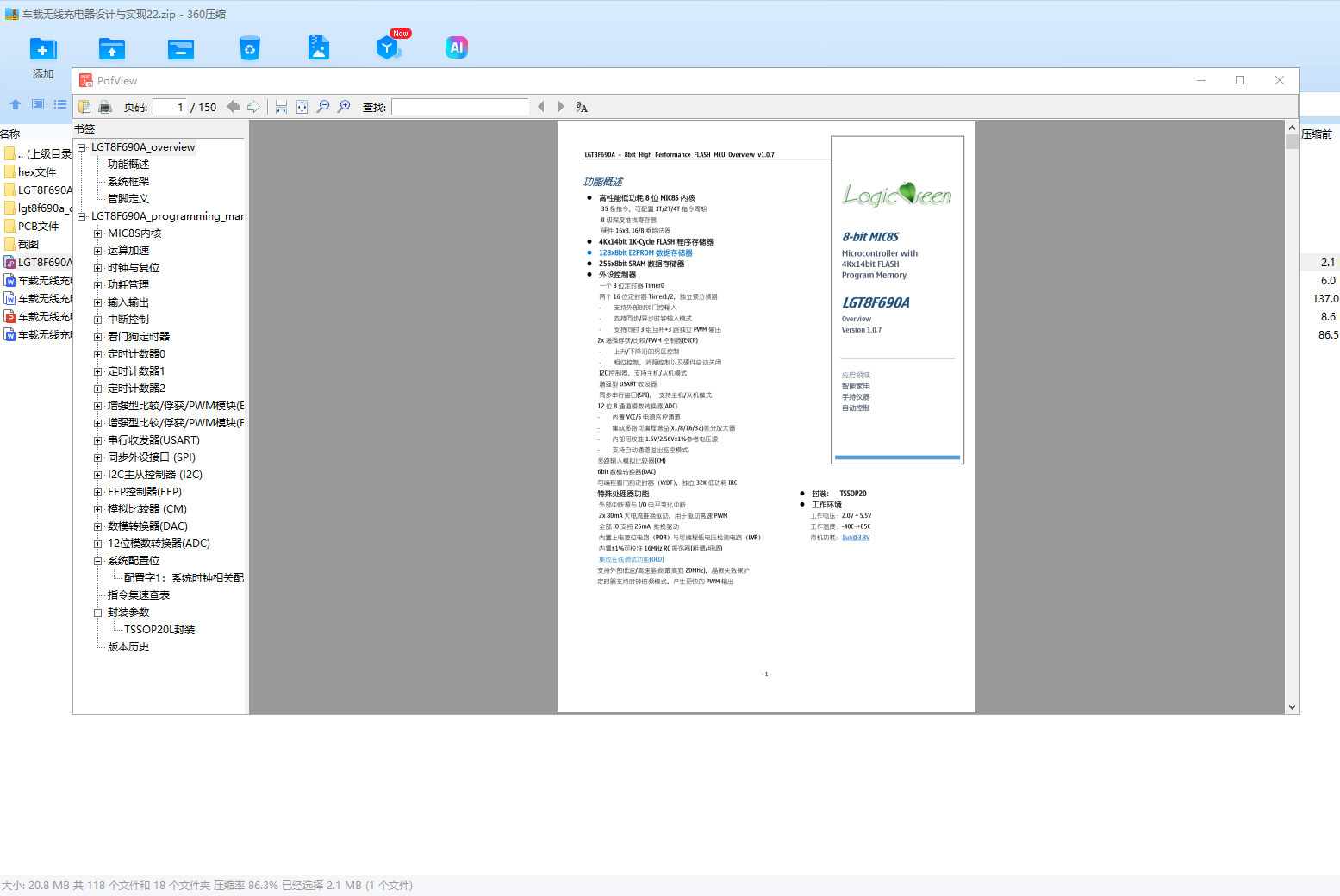Image resolution: width=1340 pixels, height=896 pixels.
Task: Expand the MIC8S内核 bookmark node
Action: click(98, 233)
